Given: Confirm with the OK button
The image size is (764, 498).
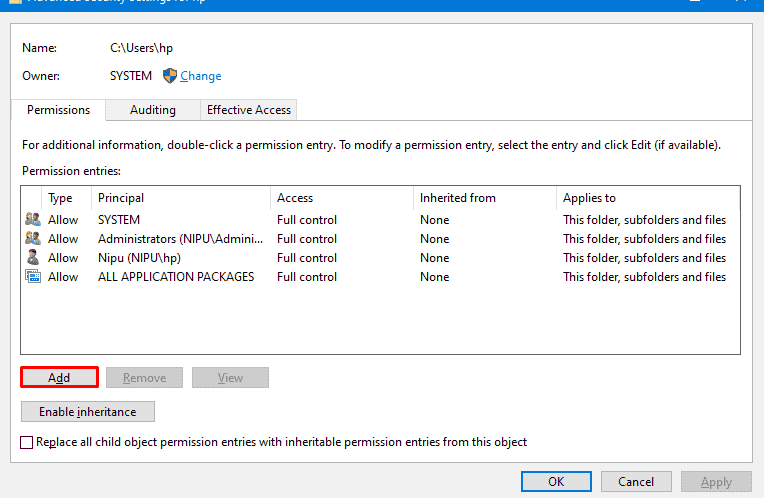Looking at the screenshot, I should pyautogui.click(x=556, y=481).
